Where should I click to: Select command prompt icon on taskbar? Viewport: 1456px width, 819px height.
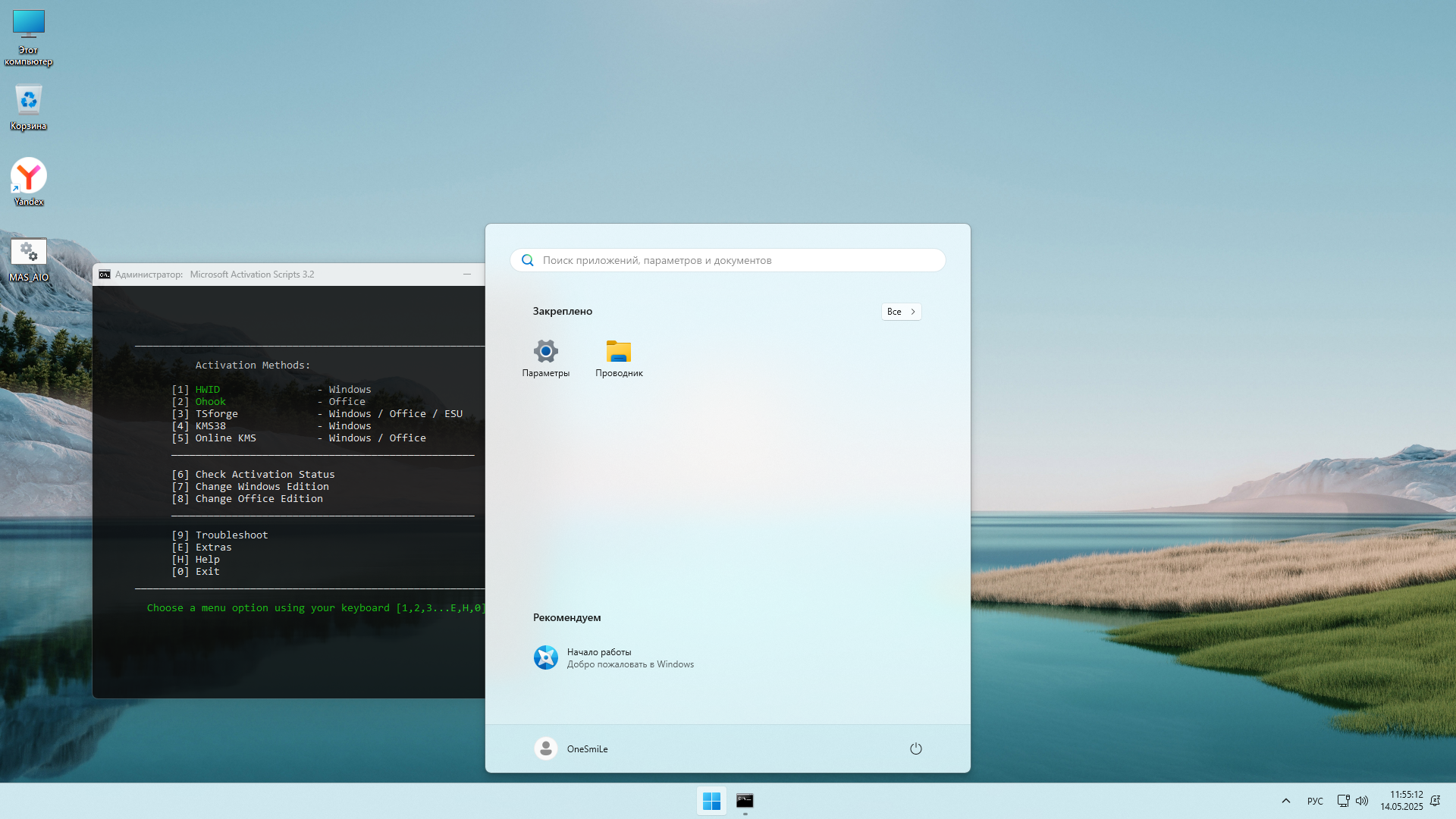745,801
